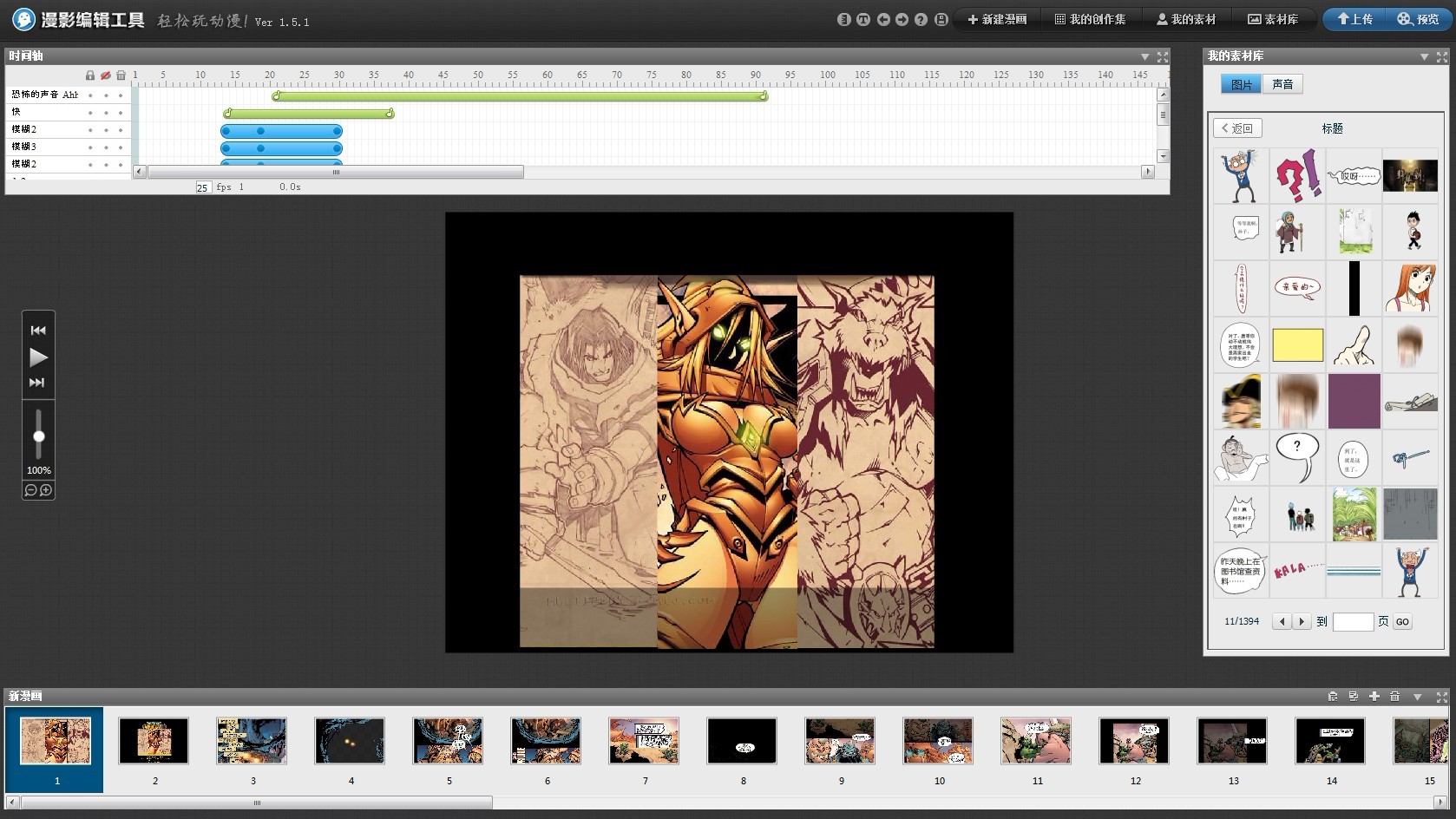Screen dimensions: 1456x819
Task: Toggle visibility dot for 模糊3 layer
Action: coord(106,147)
